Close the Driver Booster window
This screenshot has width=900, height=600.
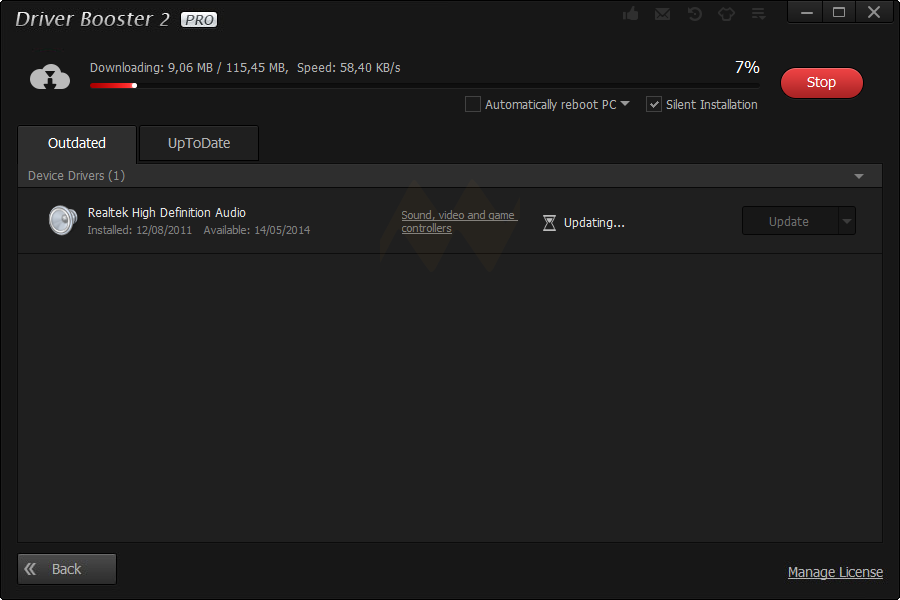coord(874,12)
